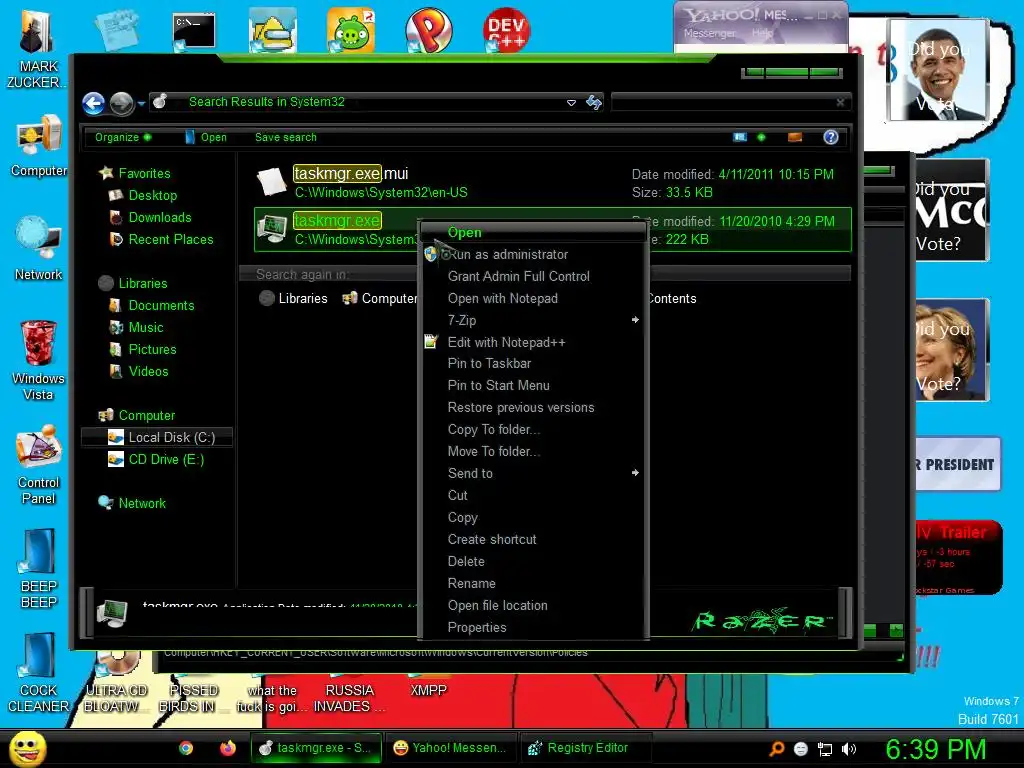1024x768 pixels.
Task: Open the Angry Birds pig desktop icon
Action: point(351,30)
